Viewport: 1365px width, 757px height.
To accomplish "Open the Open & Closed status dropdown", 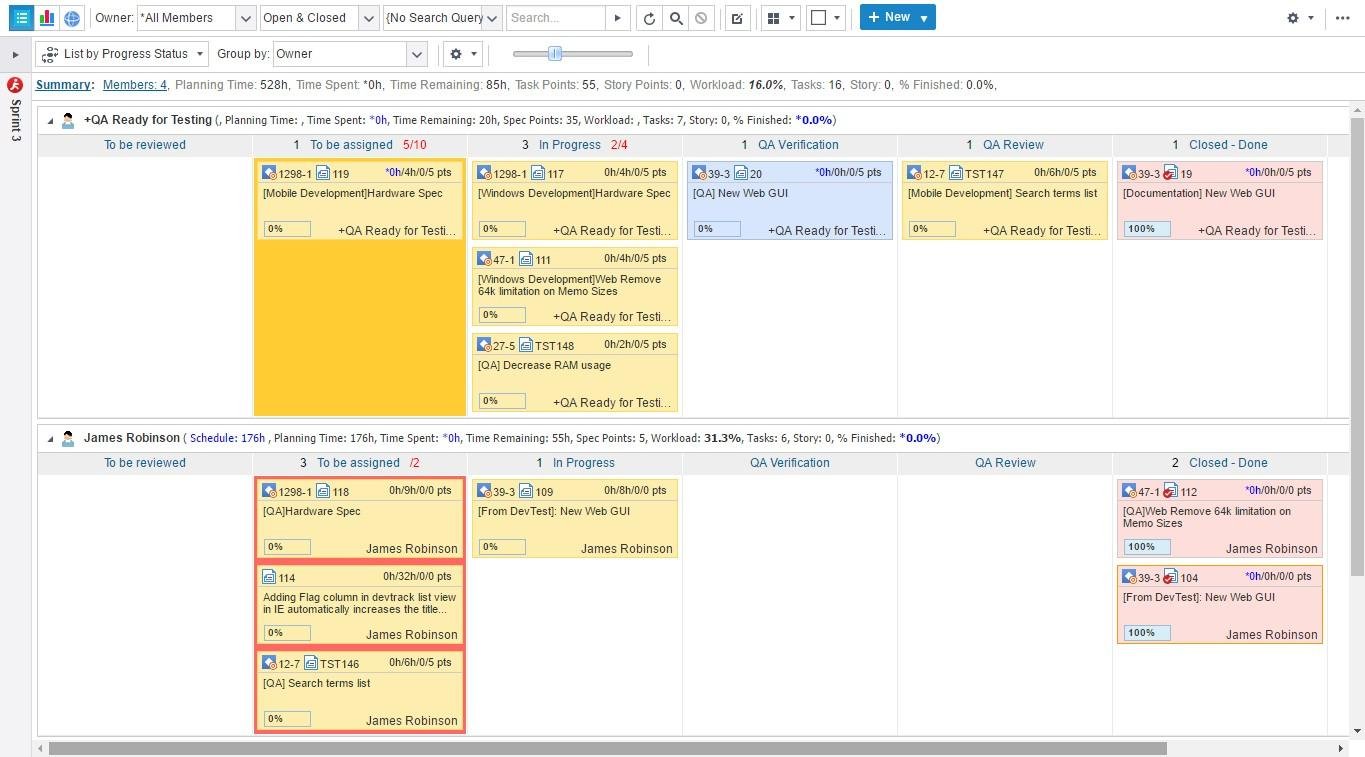I will click(x=319, y=18).
